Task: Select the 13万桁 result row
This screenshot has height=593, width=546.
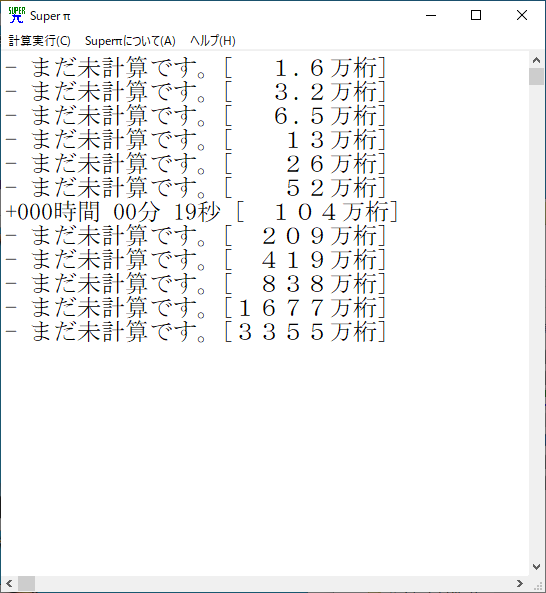Action: tap(195, 140)
